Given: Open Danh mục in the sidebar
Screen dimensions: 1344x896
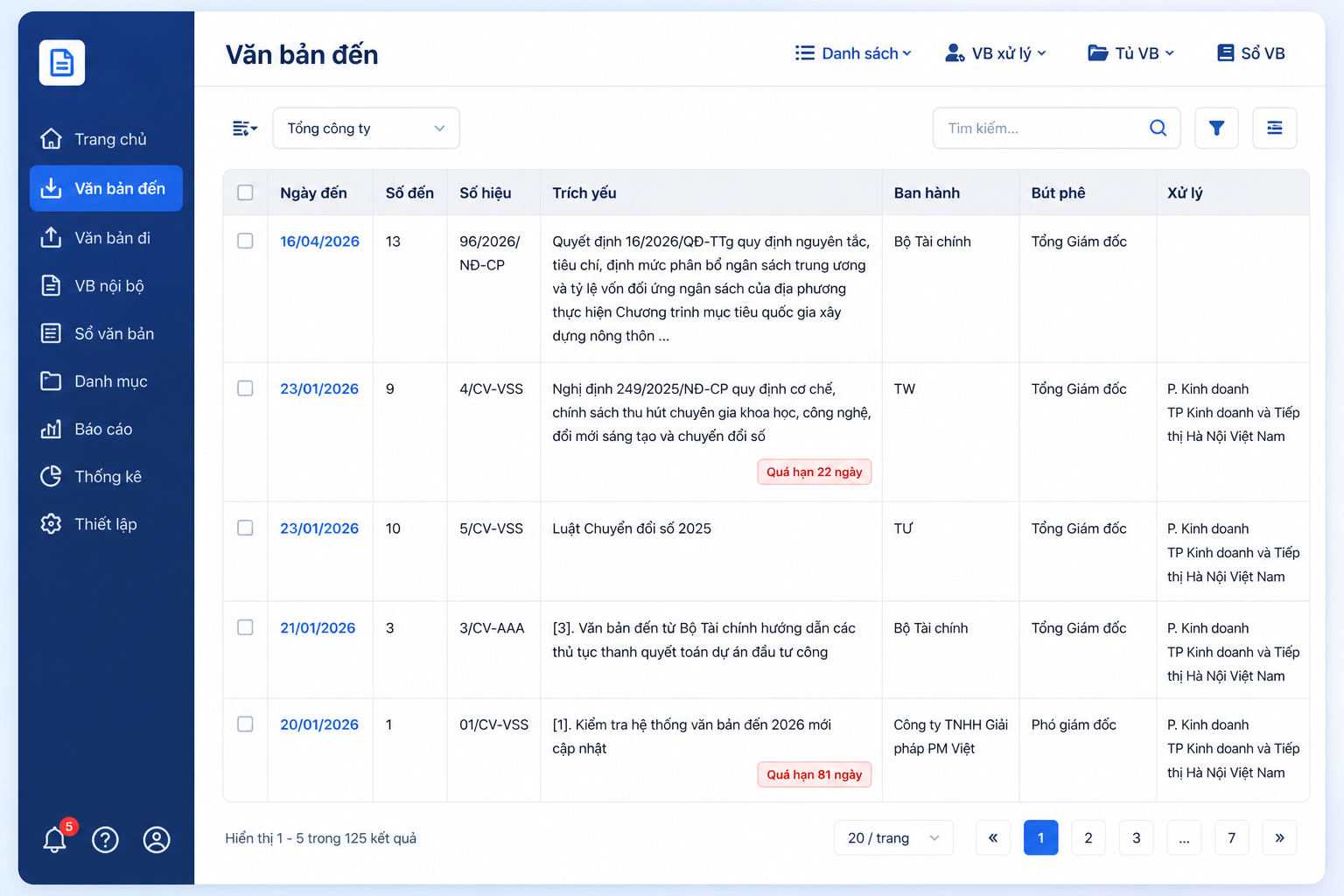Looking at the screenshot, I should click(x=106, y=381).
